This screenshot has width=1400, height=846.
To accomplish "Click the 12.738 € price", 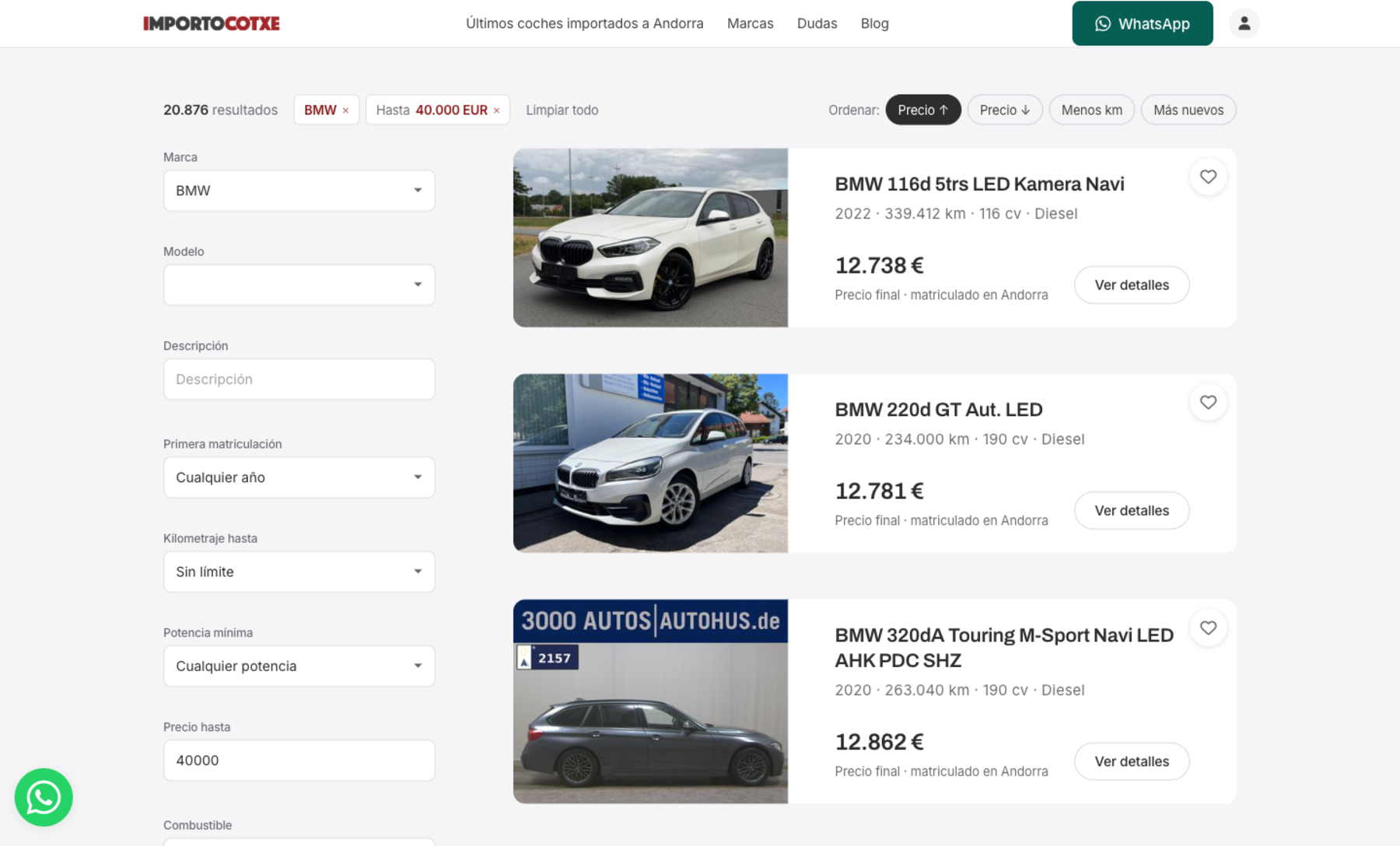I will coord(880,266).
